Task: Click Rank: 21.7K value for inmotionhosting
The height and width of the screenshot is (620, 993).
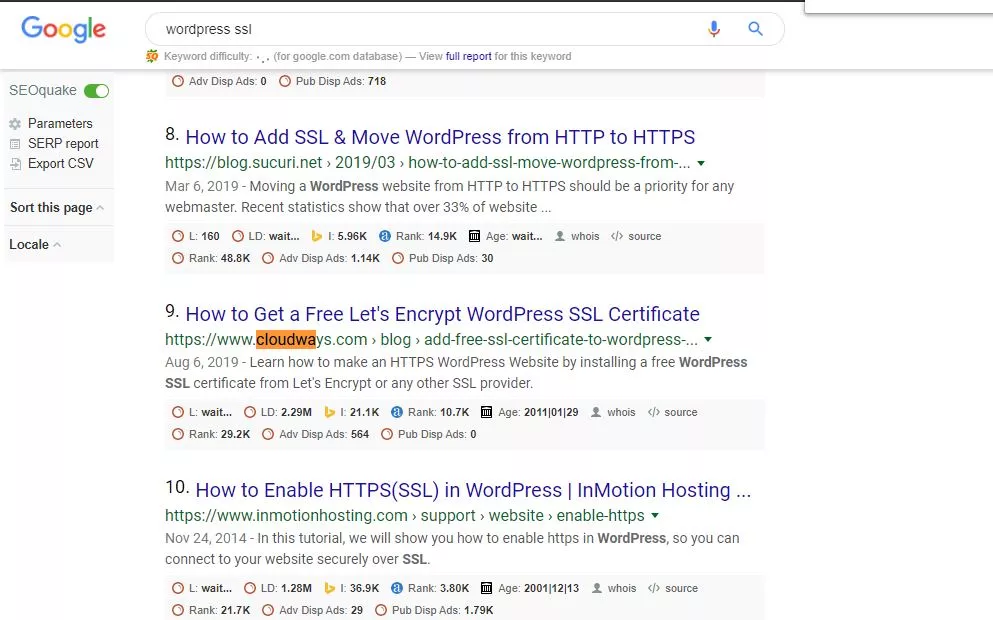Action: 219,611
